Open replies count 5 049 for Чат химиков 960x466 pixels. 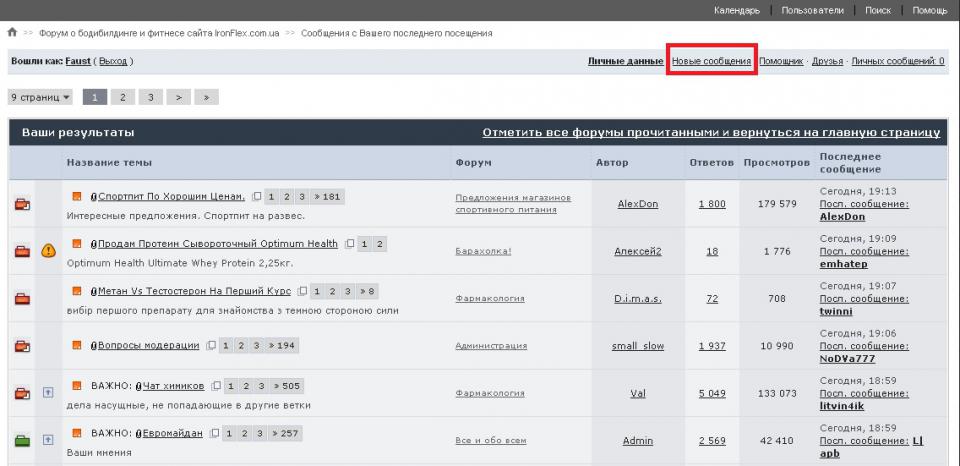(712, 393)
